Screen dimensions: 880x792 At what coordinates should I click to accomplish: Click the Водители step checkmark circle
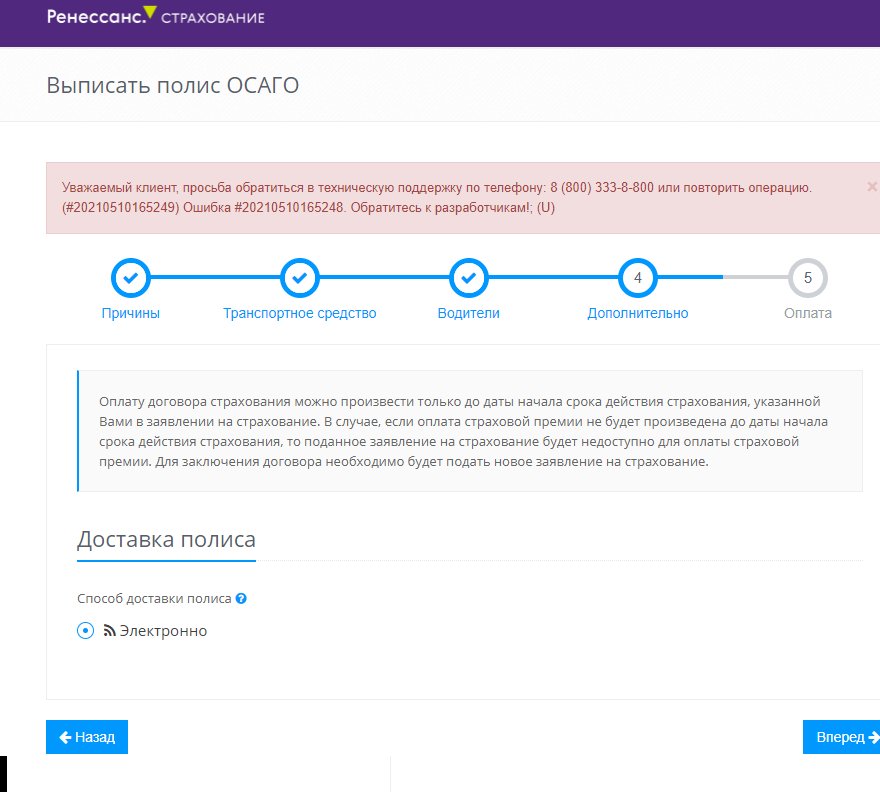pos(469,277)
